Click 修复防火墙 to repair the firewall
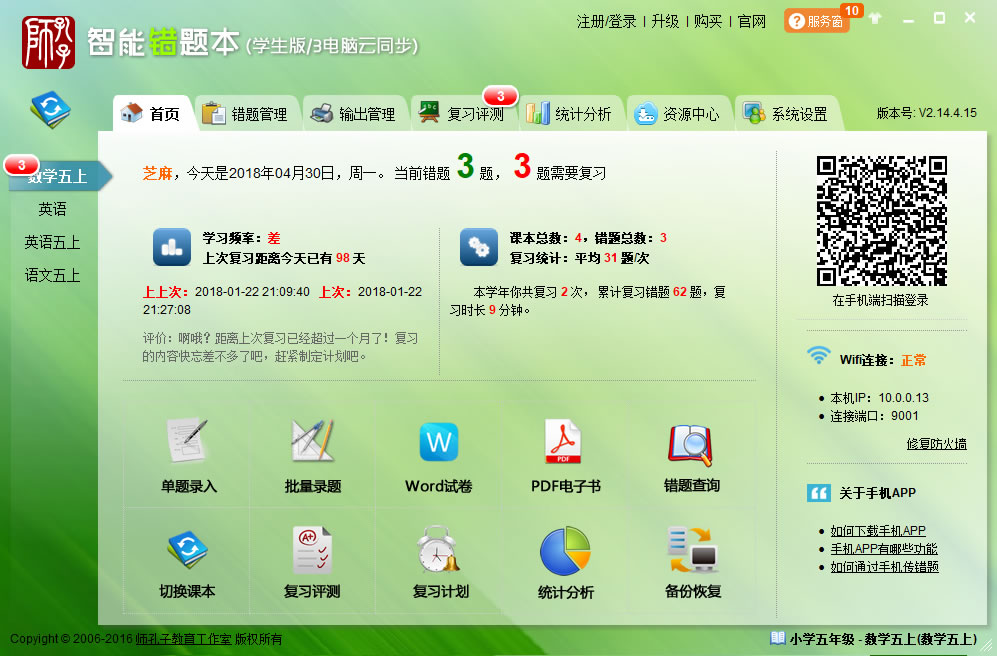Screen dimensions: 997x656 (937, 443)
